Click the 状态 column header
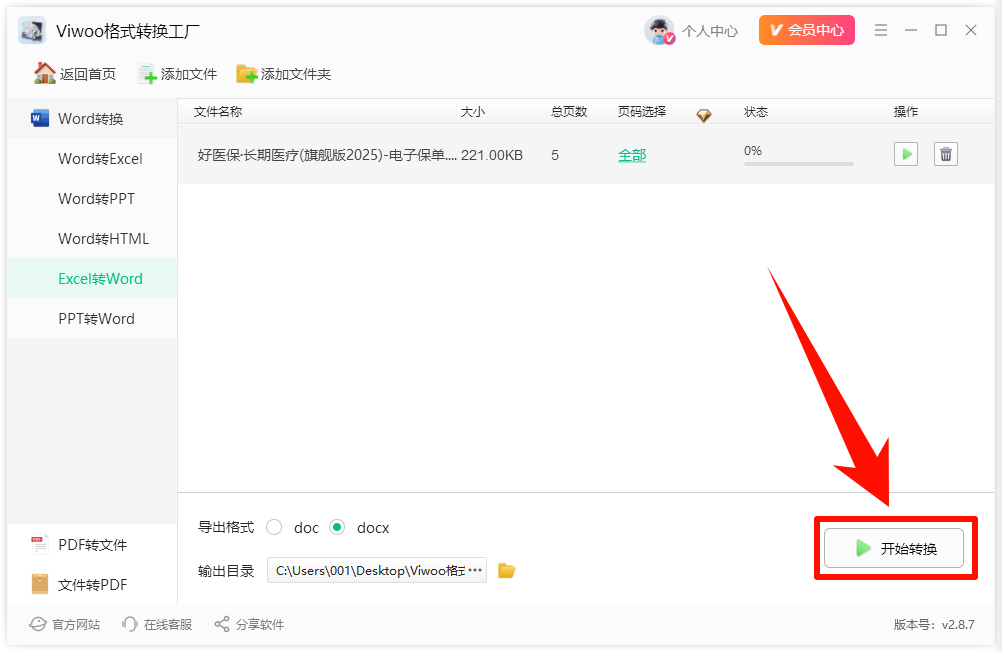The image size is (1002, 652). [756, 111]
